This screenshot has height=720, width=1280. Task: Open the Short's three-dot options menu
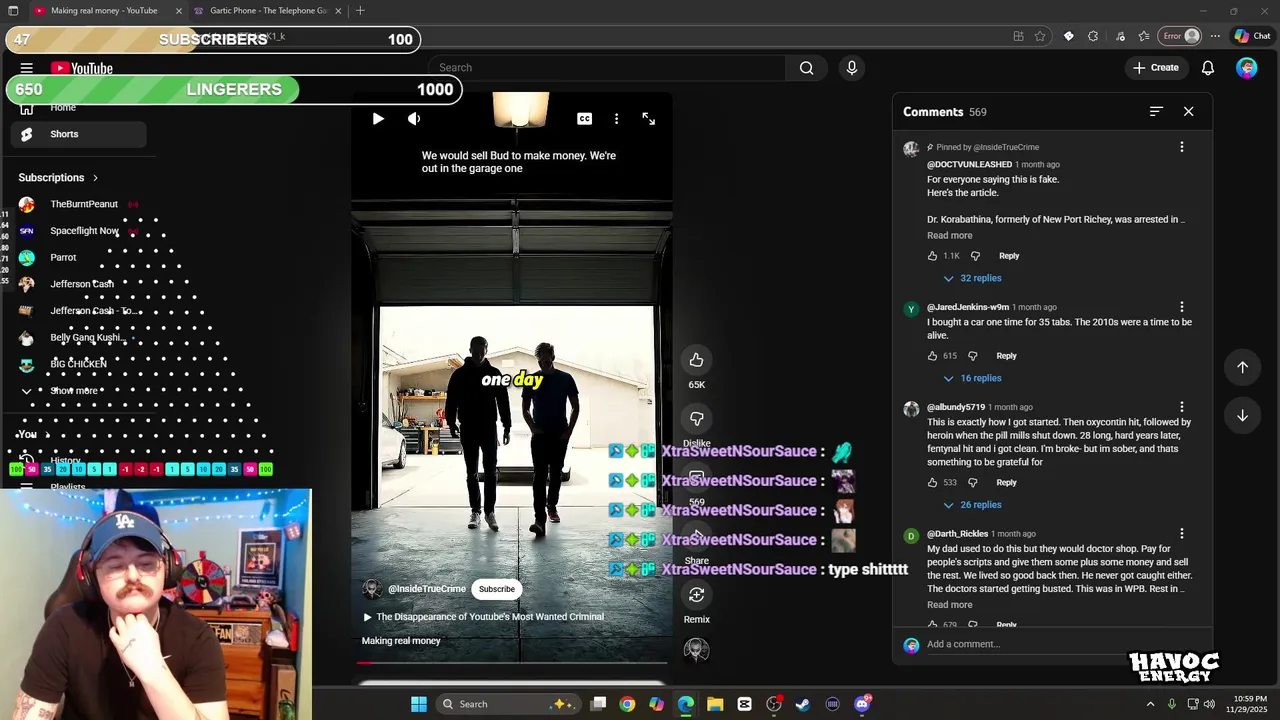click(x=616, y=119)
